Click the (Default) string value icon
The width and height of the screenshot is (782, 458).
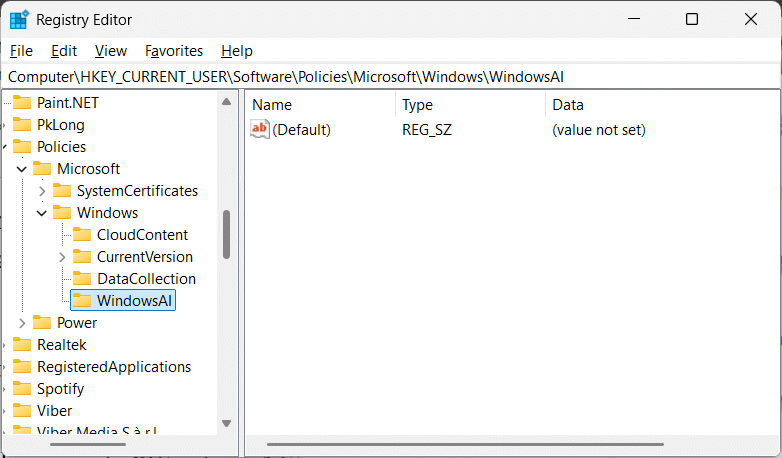tap(260, 129)
